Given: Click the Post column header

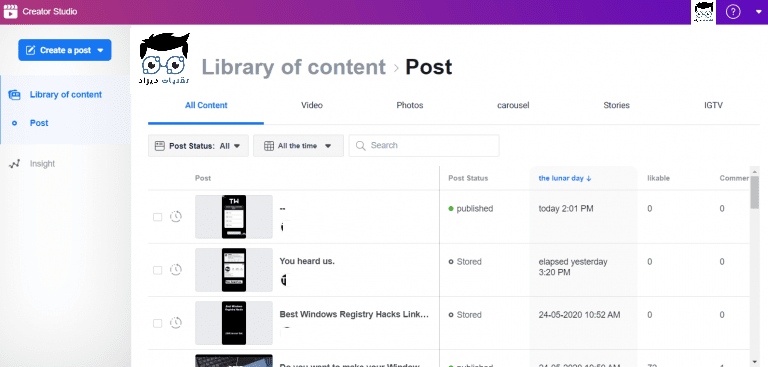Looking at the screenshot, I should pyautogui.click(x=203, y=178).
